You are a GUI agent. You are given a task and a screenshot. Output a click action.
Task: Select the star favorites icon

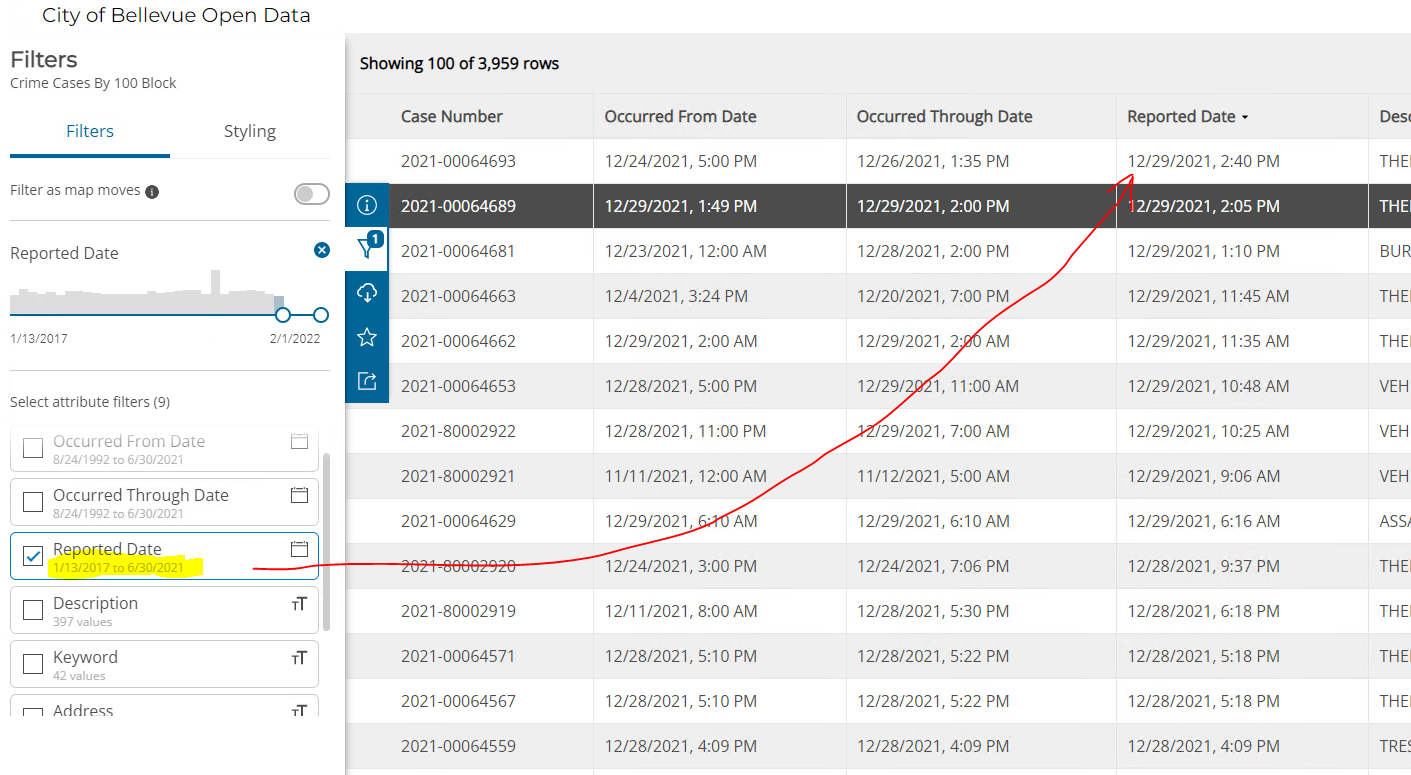367,336
